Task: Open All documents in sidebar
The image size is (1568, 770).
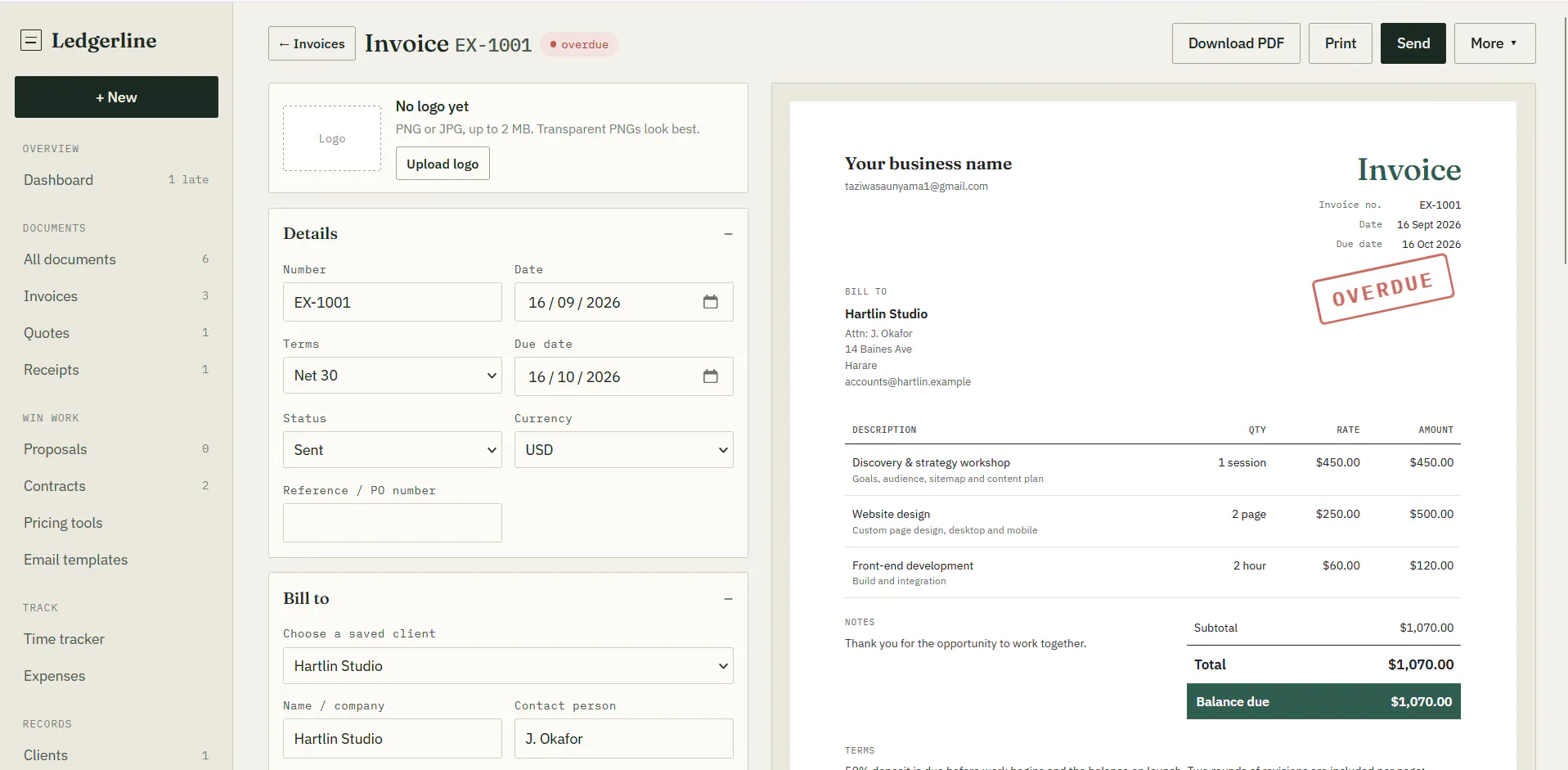Action: tap(116, 259)
